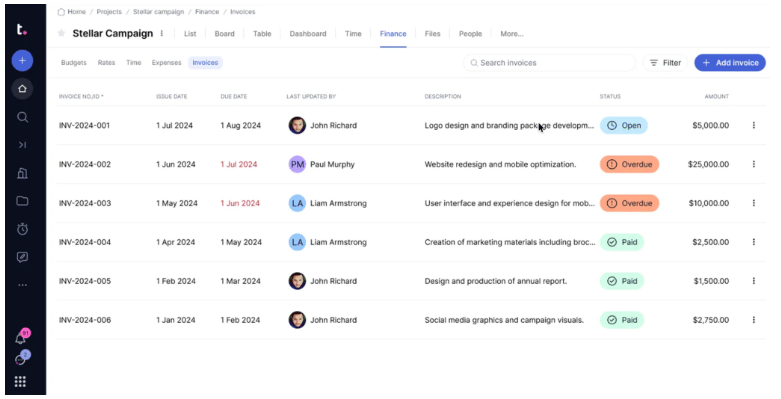Switch to the Files tab
The image size is (781, 399).
click(x=432, y=34)
